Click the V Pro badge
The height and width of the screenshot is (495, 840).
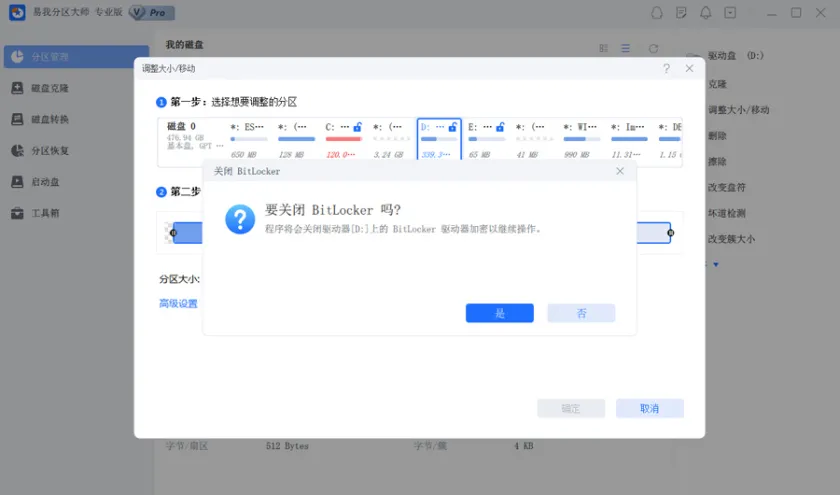pyautogui.click(x=152, y=12)
